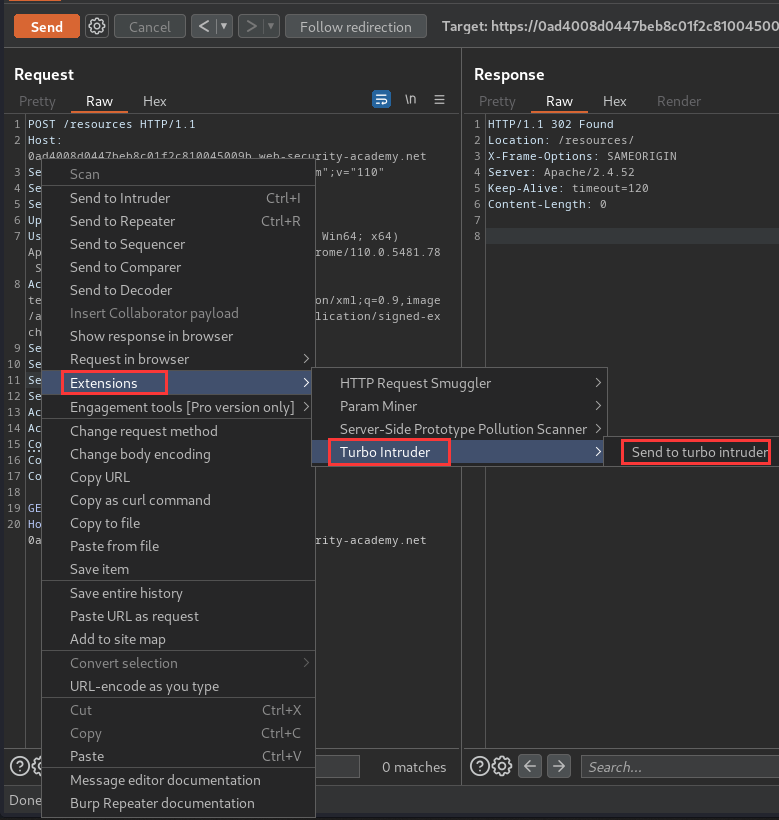779x820 pixels.
Task: Toggle word wrap icon in Request panel
Action: click(x=381, y=99)
